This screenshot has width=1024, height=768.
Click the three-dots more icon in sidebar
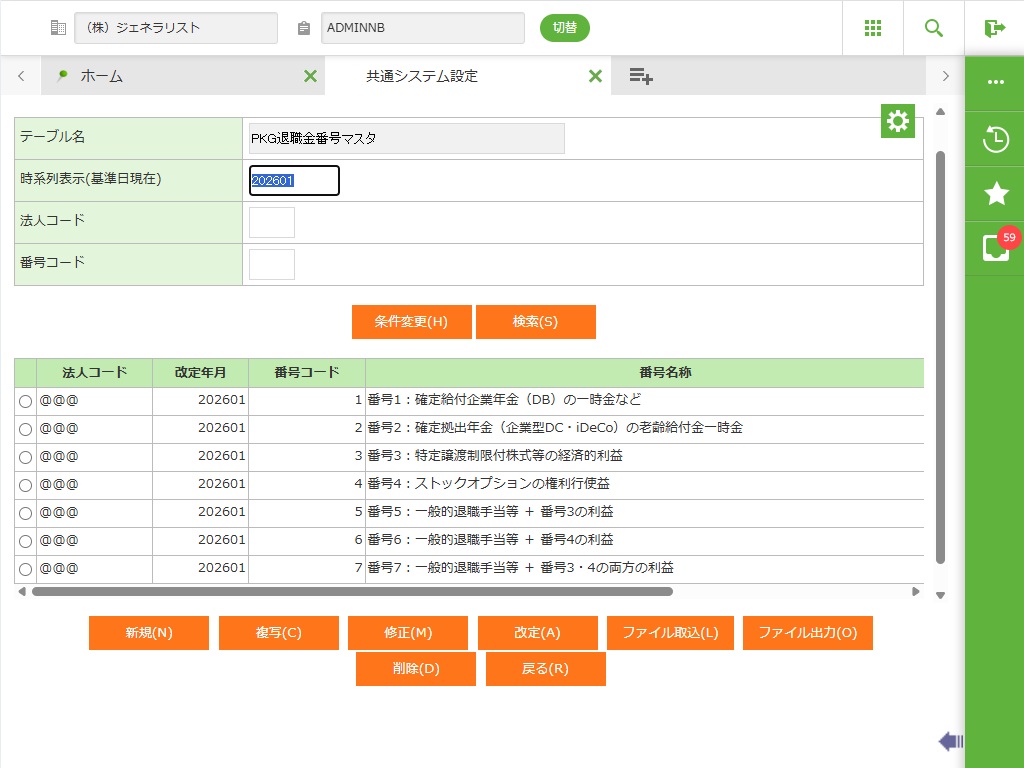[x=995, y=83]
